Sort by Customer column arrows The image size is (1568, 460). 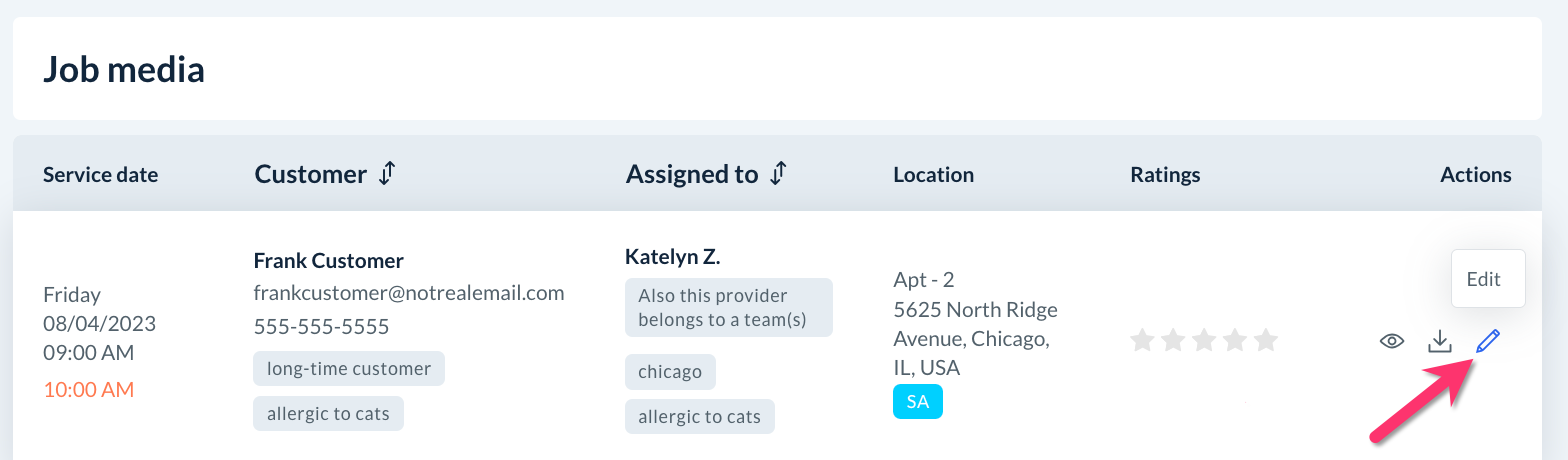pyautogui.click(x=388, y=174)
